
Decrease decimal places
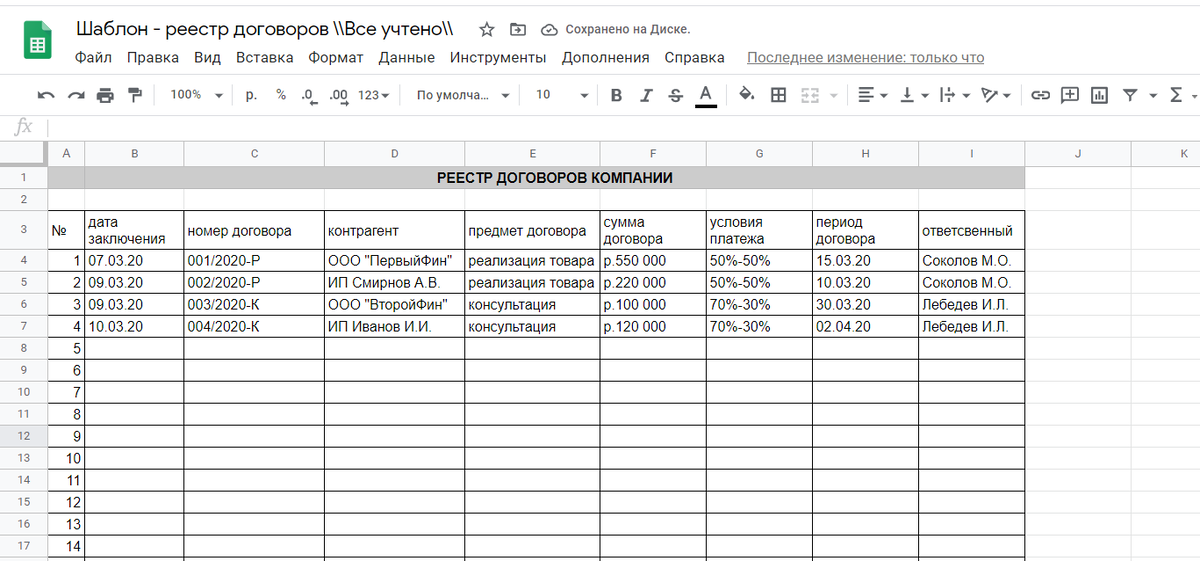point(309,95)
